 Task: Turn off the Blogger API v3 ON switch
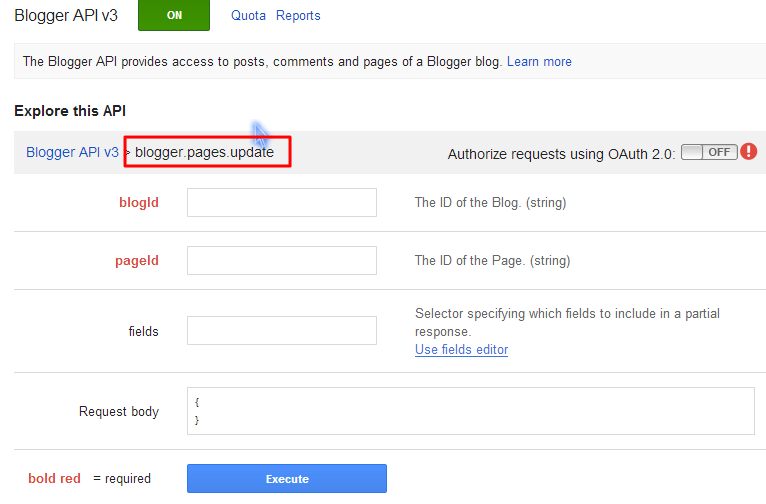coord(174,15)
